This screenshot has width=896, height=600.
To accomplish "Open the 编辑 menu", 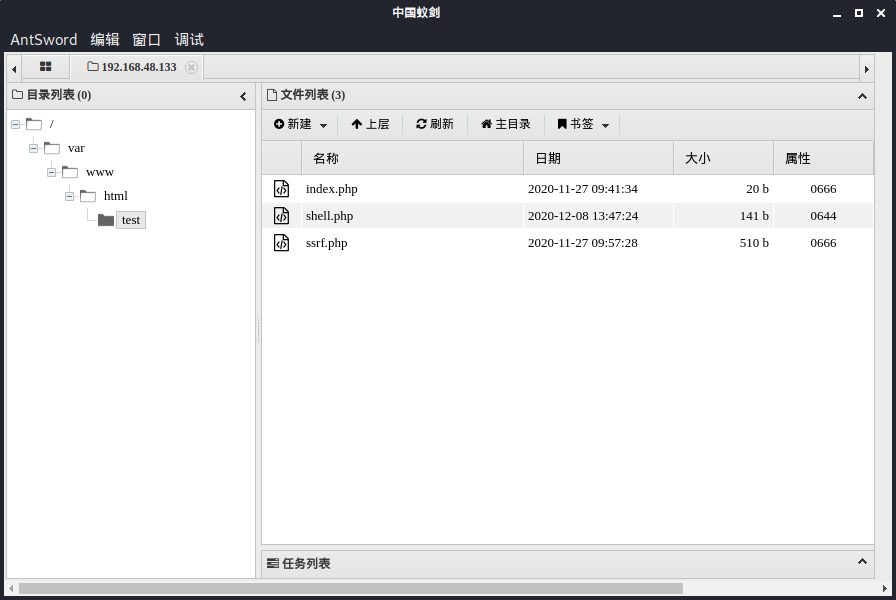I will pyautogui.click(x=105, y=39).
